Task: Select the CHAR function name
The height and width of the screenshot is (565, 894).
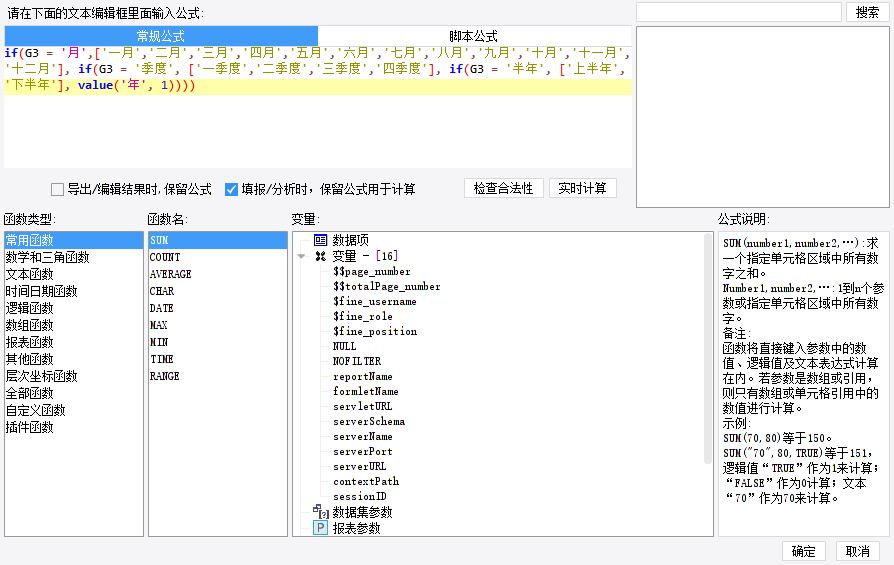Action: coord(218,291)
